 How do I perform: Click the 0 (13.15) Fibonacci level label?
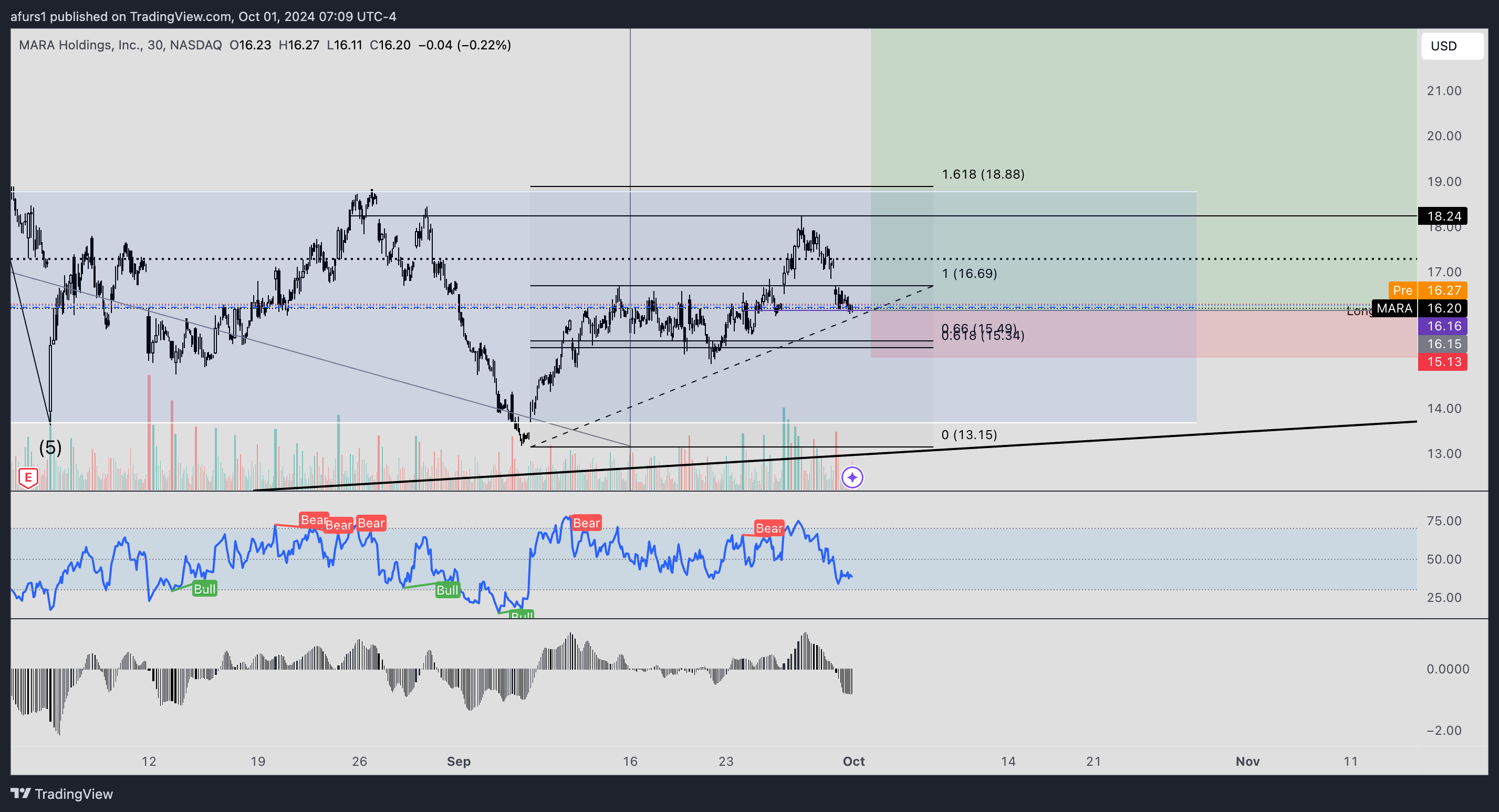coord(969,435)
